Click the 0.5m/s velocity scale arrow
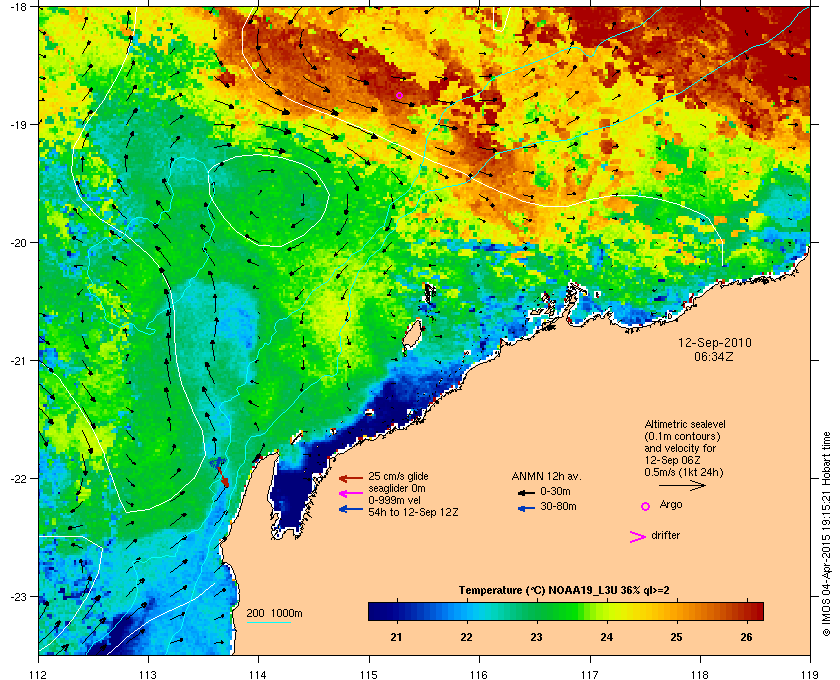 tap(682, 486)
